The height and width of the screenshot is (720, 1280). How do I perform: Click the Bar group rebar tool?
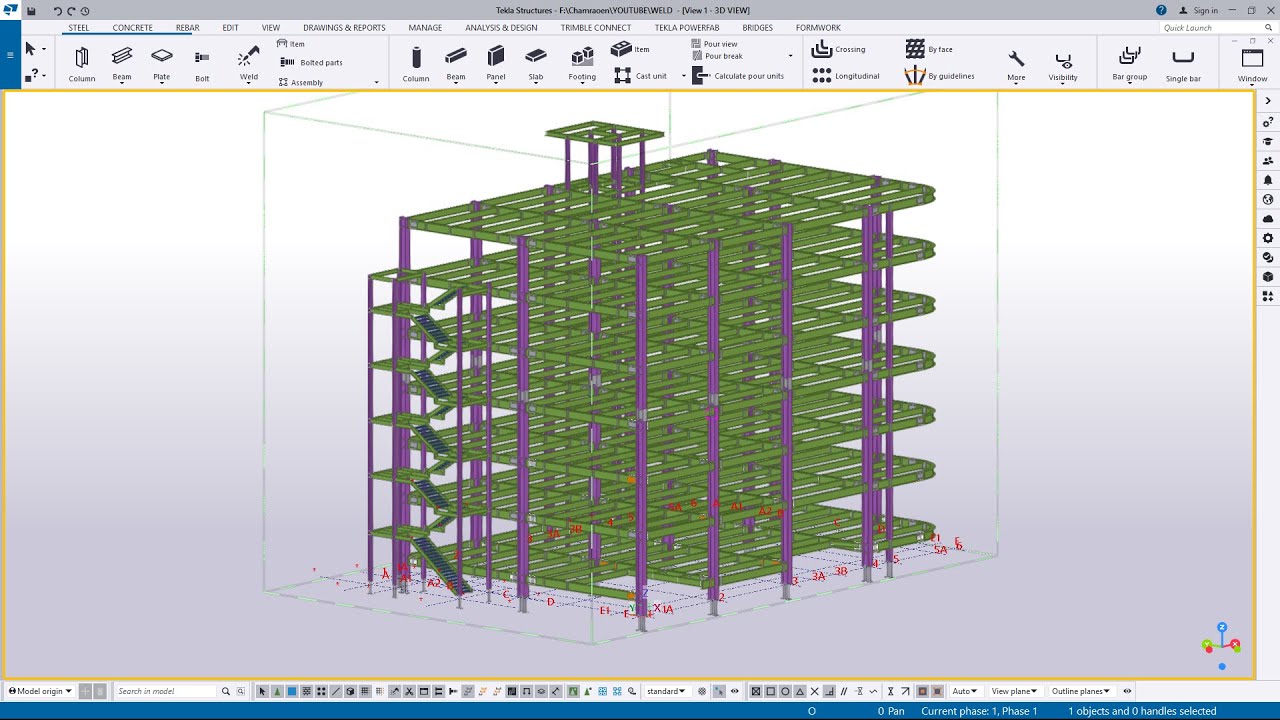(1130, 64)
